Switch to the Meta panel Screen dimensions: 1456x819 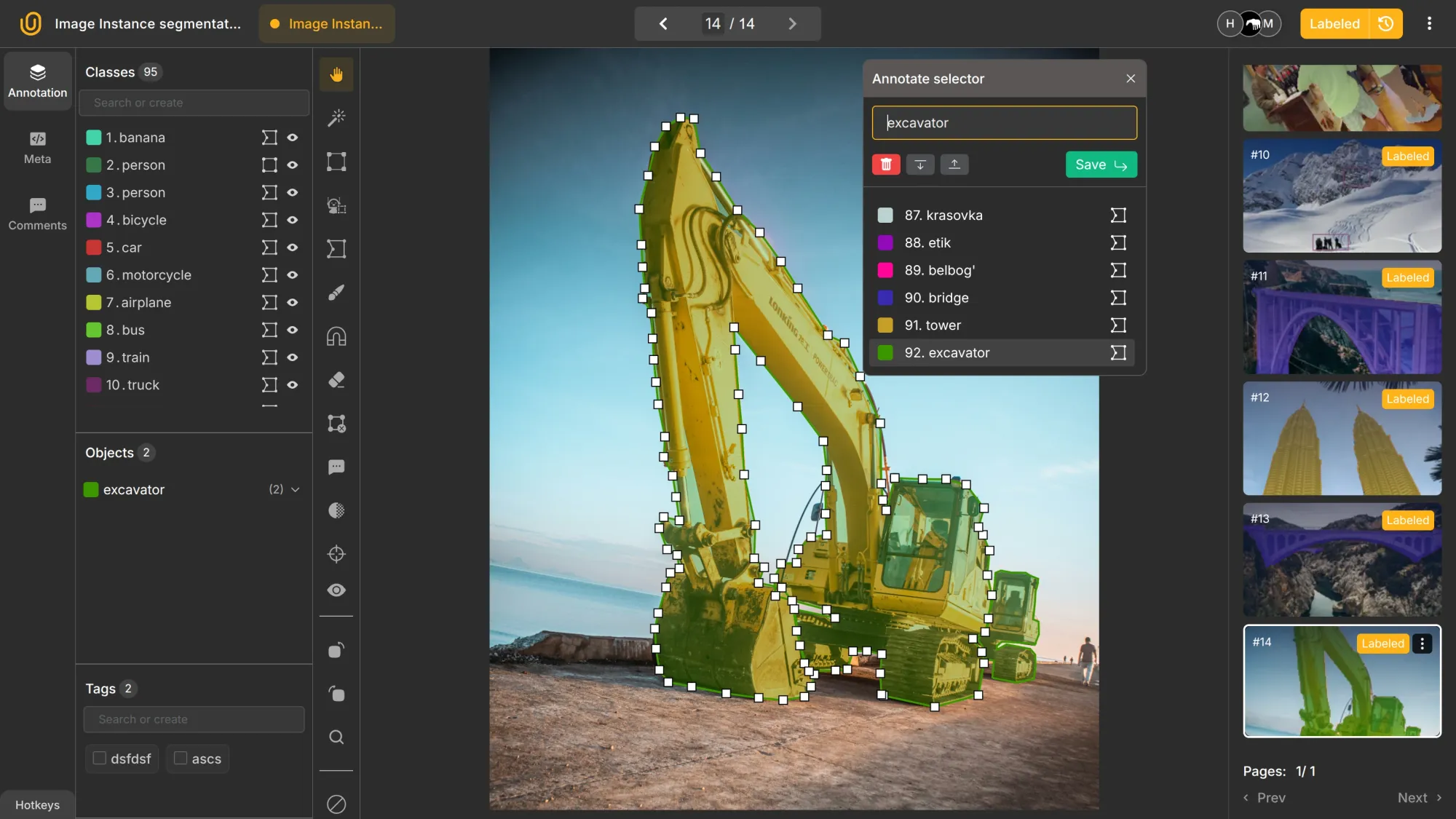(36, 148)
